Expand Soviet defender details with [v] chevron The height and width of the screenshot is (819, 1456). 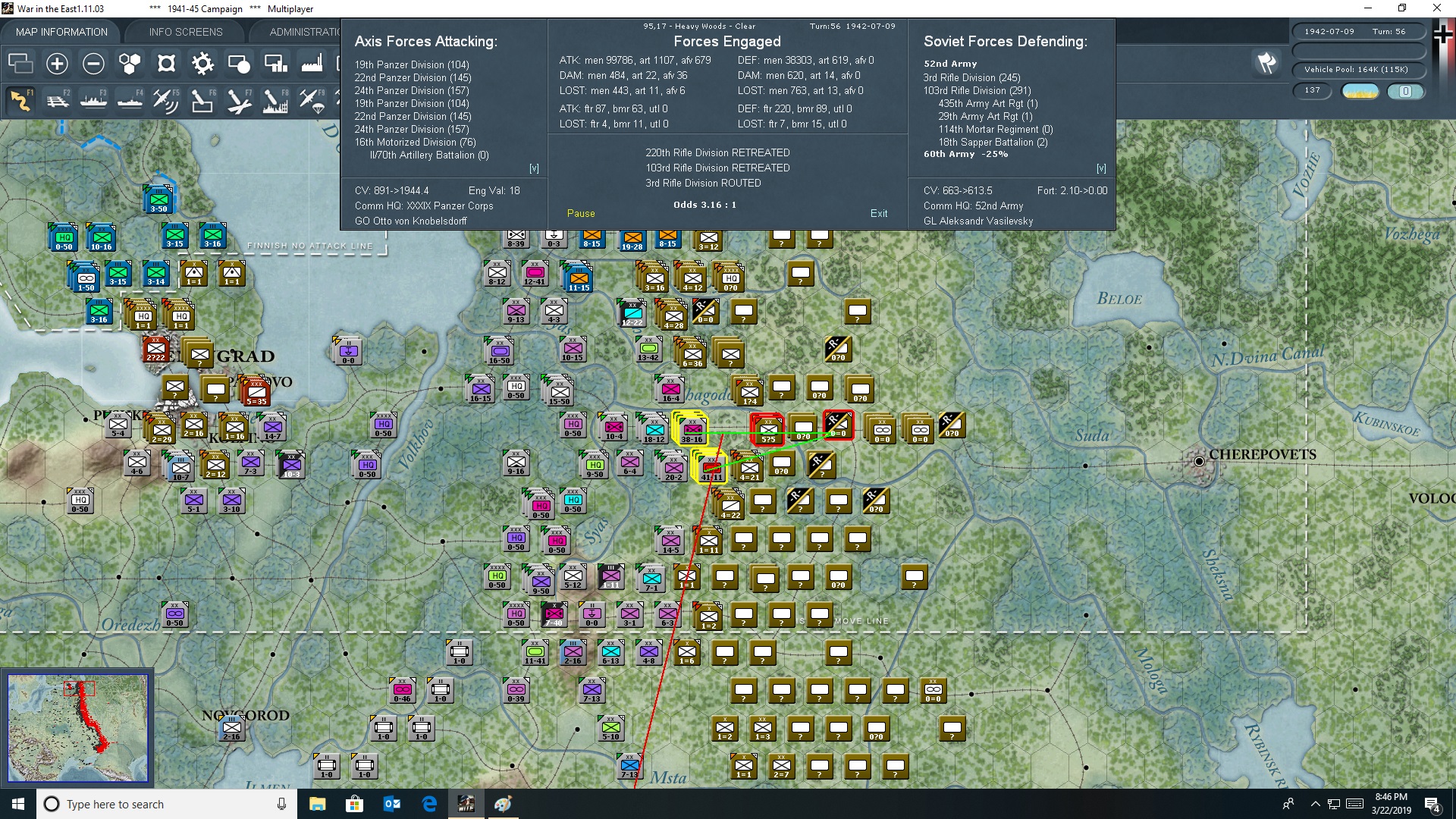(1101, 168)
